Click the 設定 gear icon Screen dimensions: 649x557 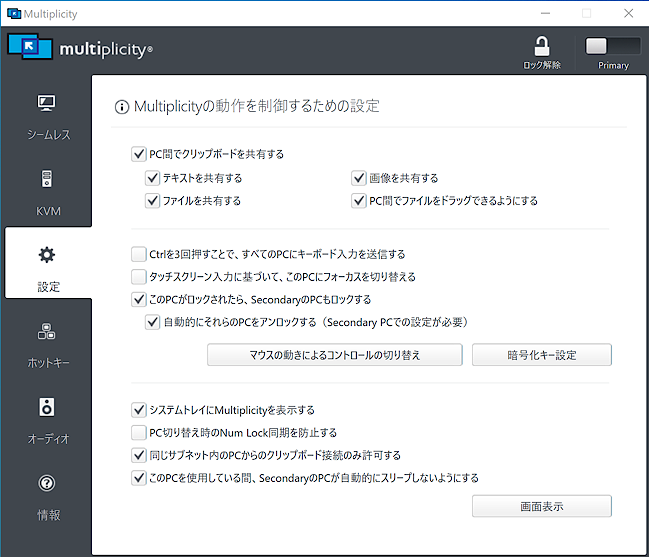click(x=47, y=255)
